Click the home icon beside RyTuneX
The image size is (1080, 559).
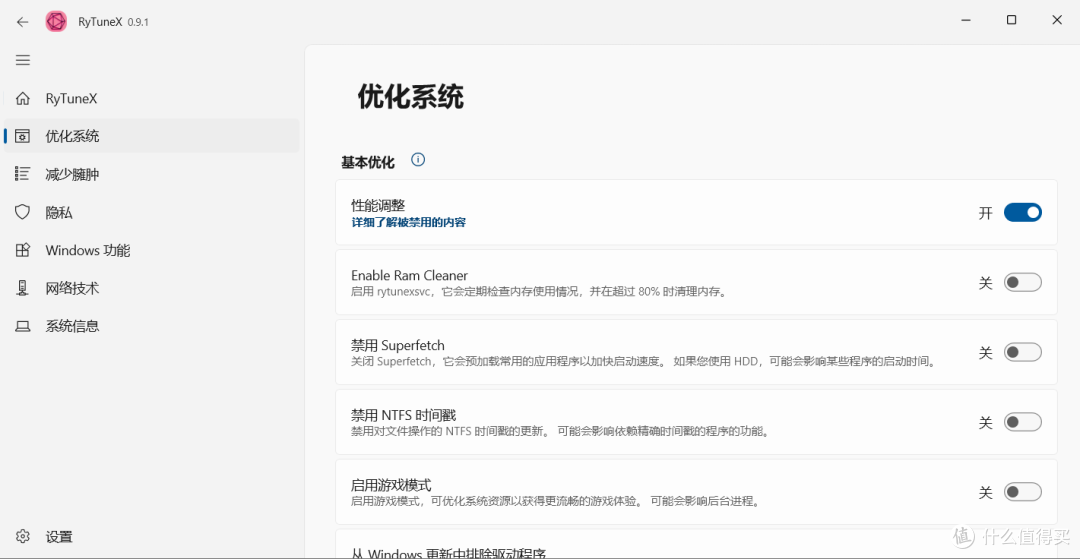(23, 98)
